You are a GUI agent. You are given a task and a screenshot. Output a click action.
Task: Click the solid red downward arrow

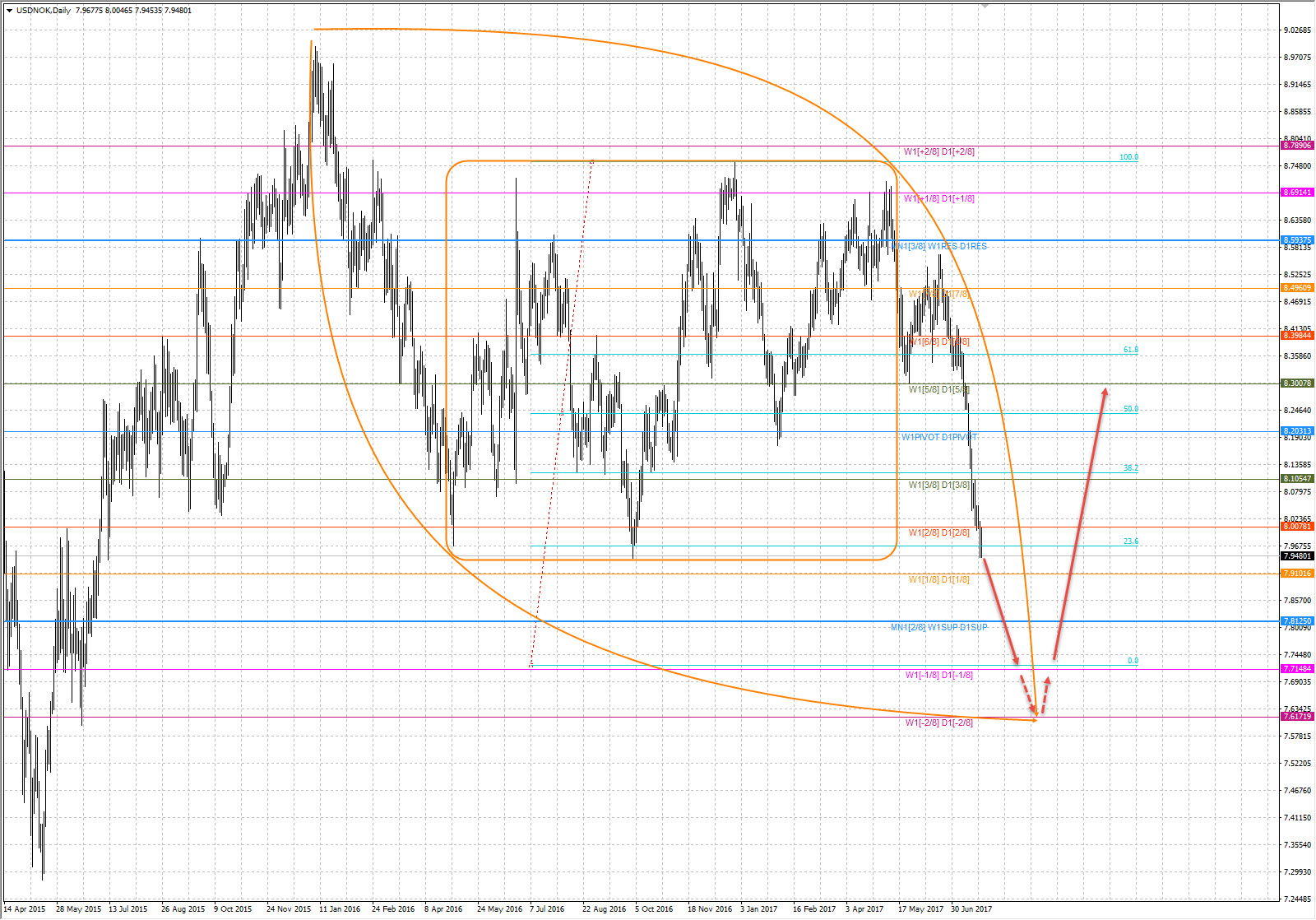tap(1001, 611)
